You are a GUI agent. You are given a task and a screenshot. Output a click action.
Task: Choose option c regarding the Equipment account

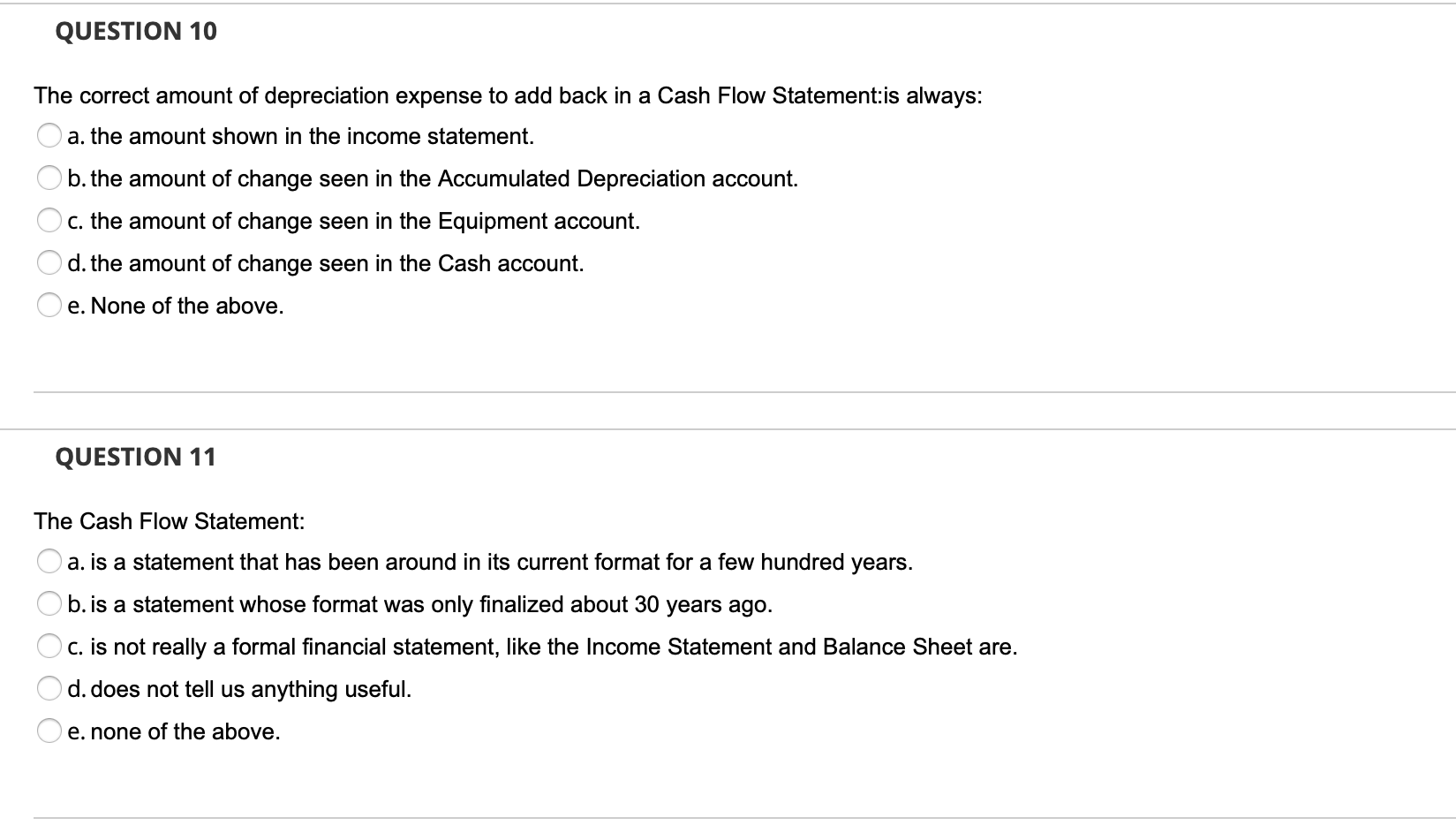click(50, 219)
